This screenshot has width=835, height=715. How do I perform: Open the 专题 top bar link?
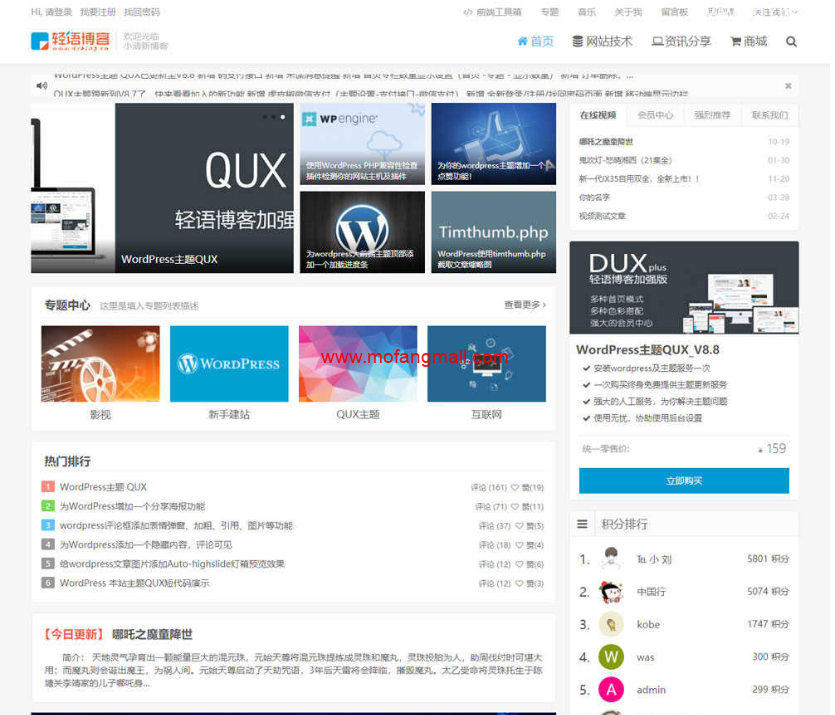pos(550,12)
